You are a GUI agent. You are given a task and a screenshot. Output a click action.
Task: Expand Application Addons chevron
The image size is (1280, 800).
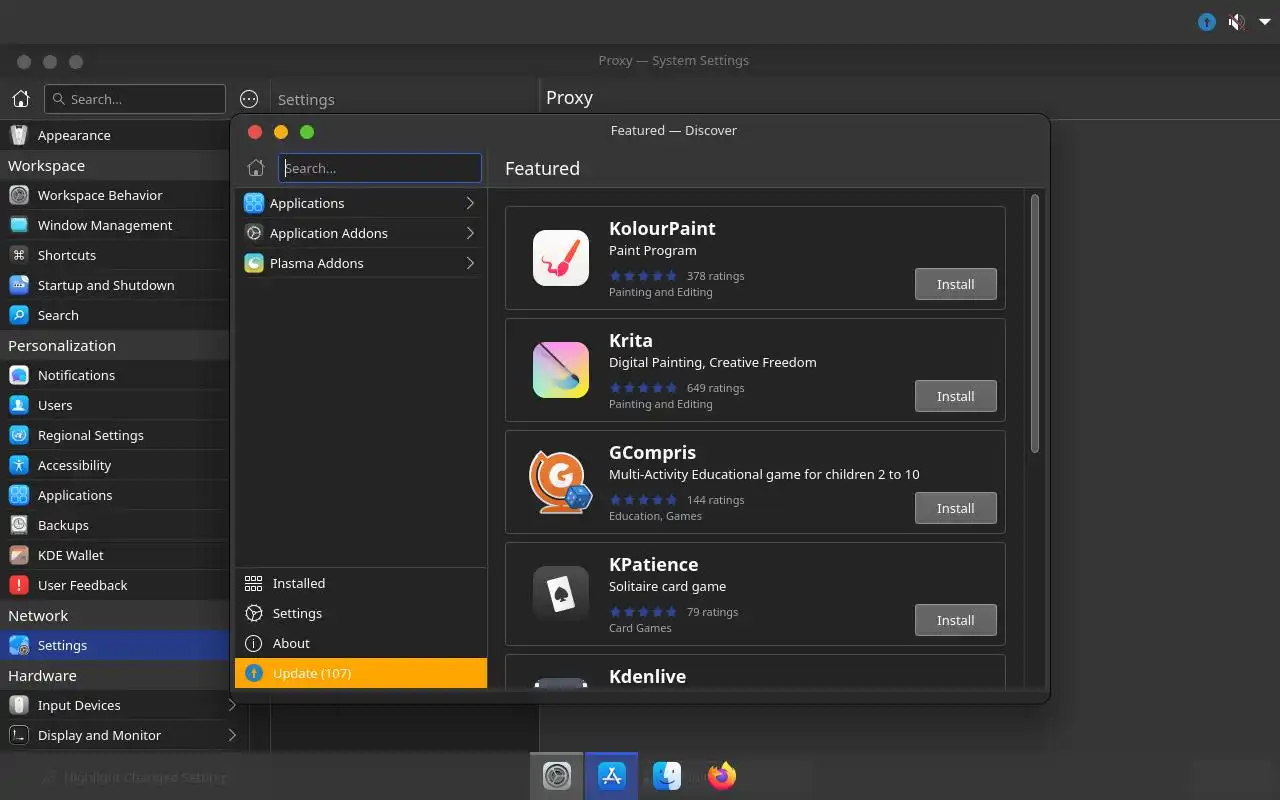point(470,233)
